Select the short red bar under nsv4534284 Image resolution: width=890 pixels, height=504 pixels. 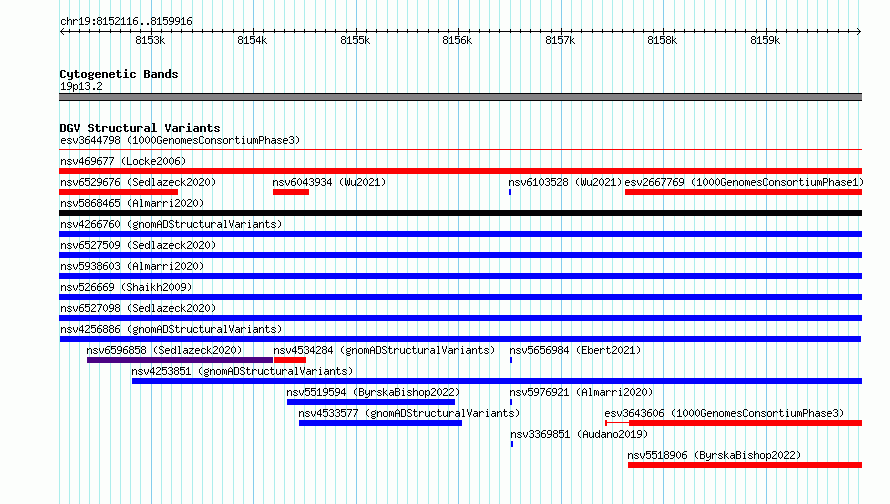coord(290,360)
